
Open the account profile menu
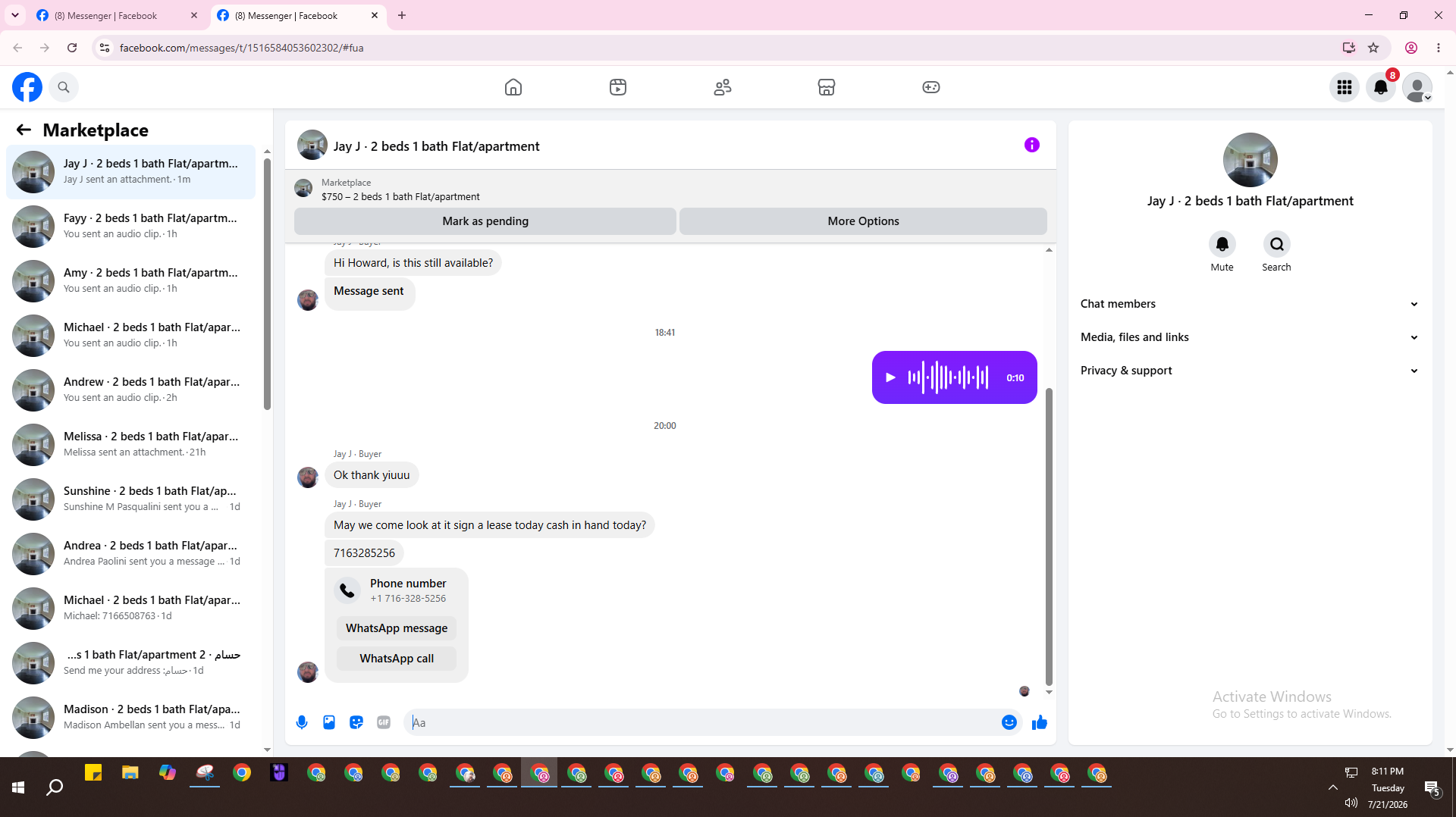[1417, 87]
